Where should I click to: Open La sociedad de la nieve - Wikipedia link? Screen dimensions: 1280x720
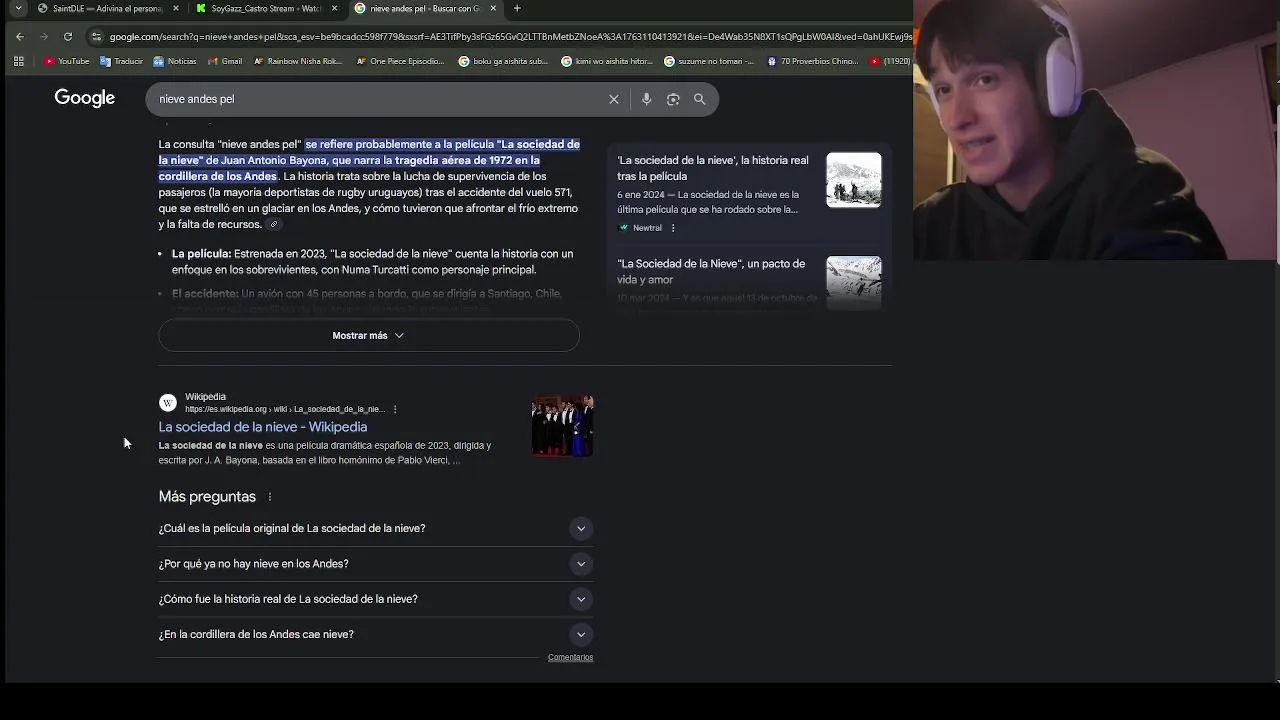[x=263, y=427]
